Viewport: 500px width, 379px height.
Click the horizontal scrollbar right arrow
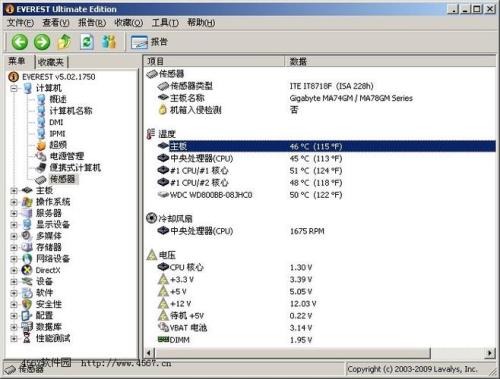[490, 353]
